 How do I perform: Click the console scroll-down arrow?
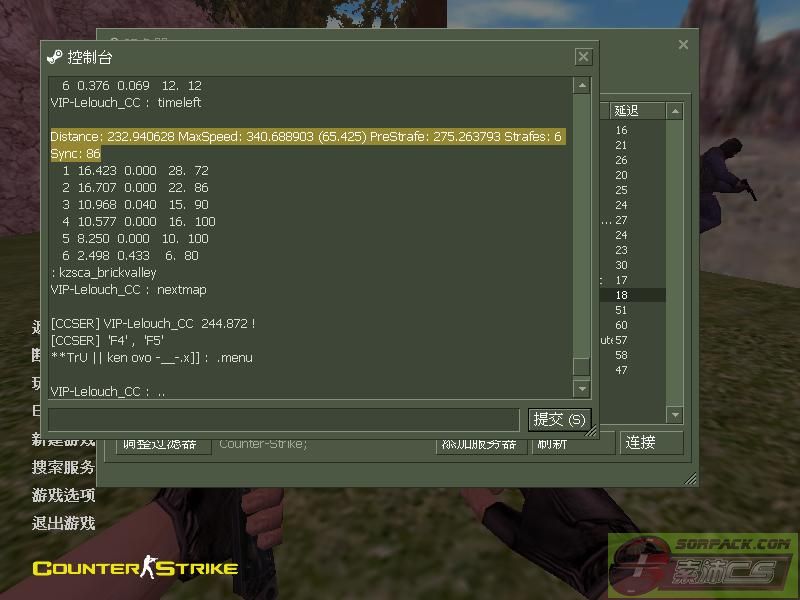tap(581, 387)
